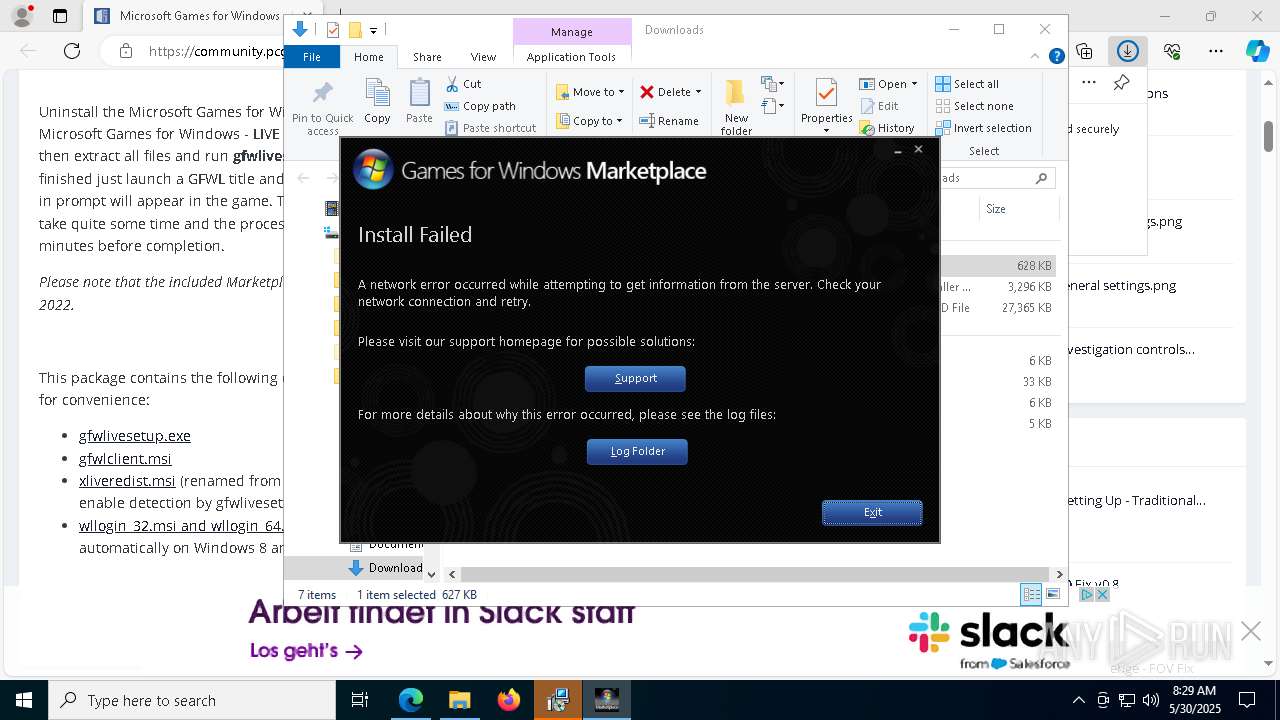Open Firefox from the taskbar

(508, 700)
